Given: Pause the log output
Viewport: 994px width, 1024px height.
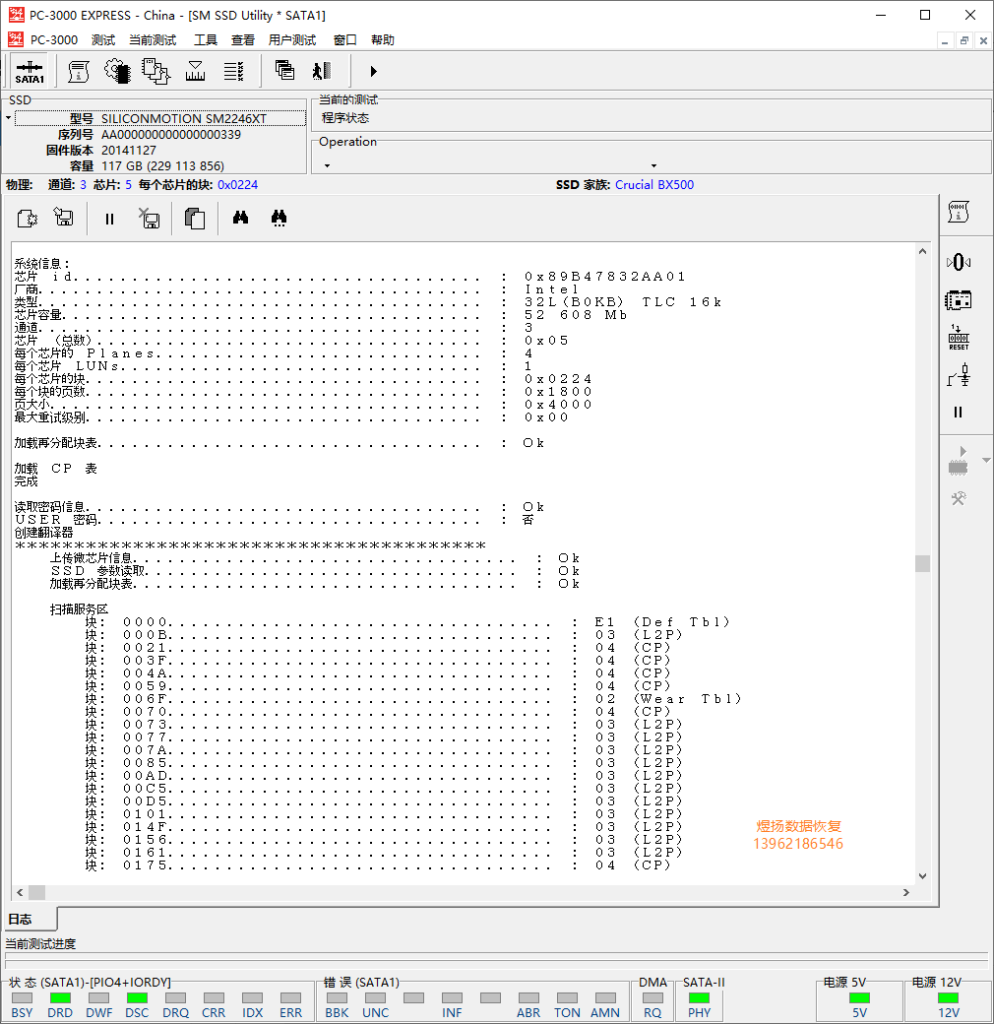Looking at the screenshot, I should point(110,219).
